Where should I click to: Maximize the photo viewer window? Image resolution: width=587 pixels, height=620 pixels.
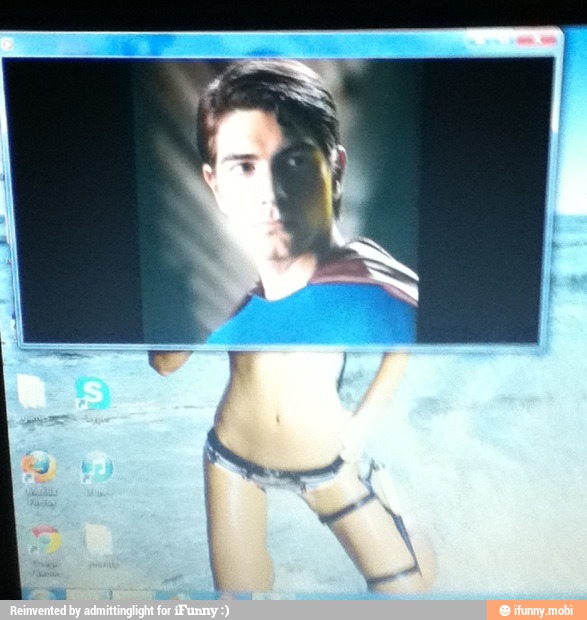coord(504,40)
